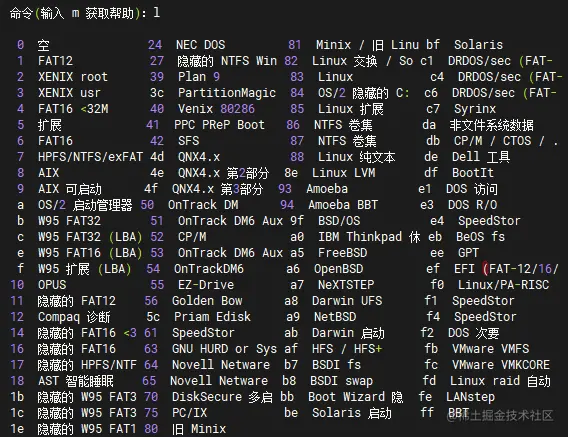Select the "OnTrackDM6" entry code 54
Screen dimensions: 568x437
tap(209, 269)
